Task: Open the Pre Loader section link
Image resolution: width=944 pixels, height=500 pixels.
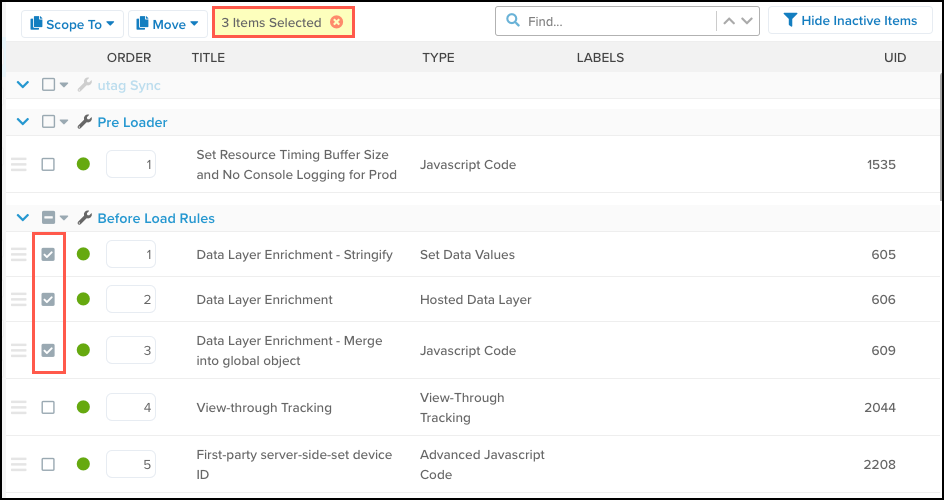Action: coord(132,122)
